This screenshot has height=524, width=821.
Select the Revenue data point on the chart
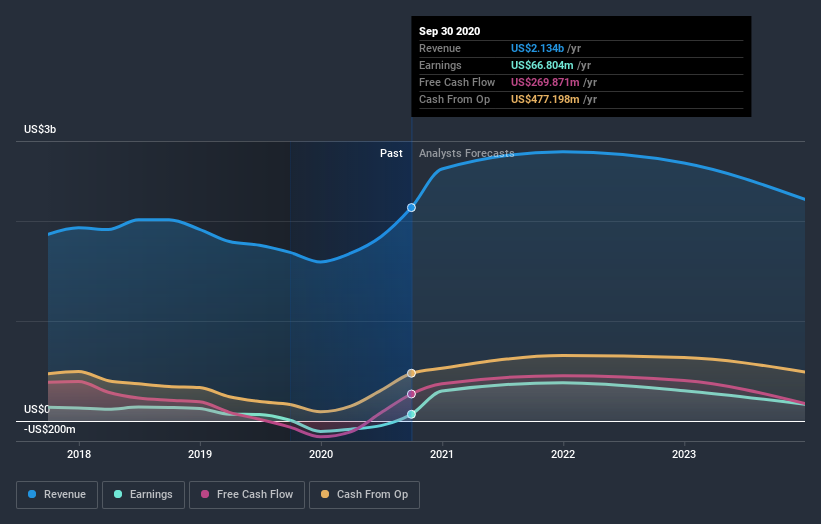pyautogui.click(x=412, y=208)
